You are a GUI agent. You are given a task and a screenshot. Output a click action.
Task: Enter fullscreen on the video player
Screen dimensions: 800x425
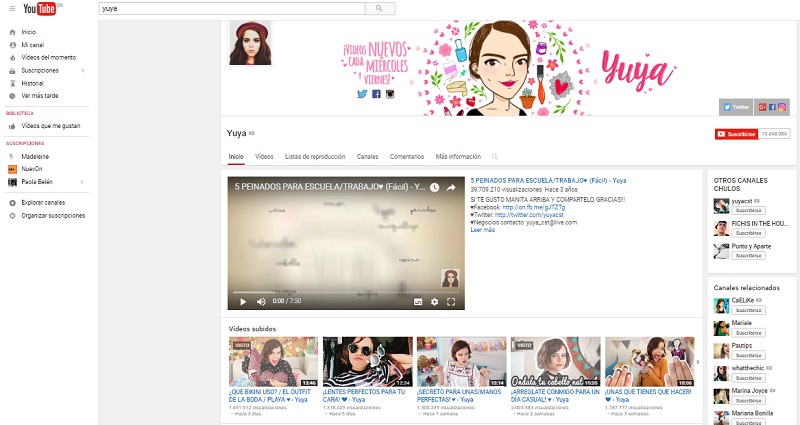pos(451,301)
